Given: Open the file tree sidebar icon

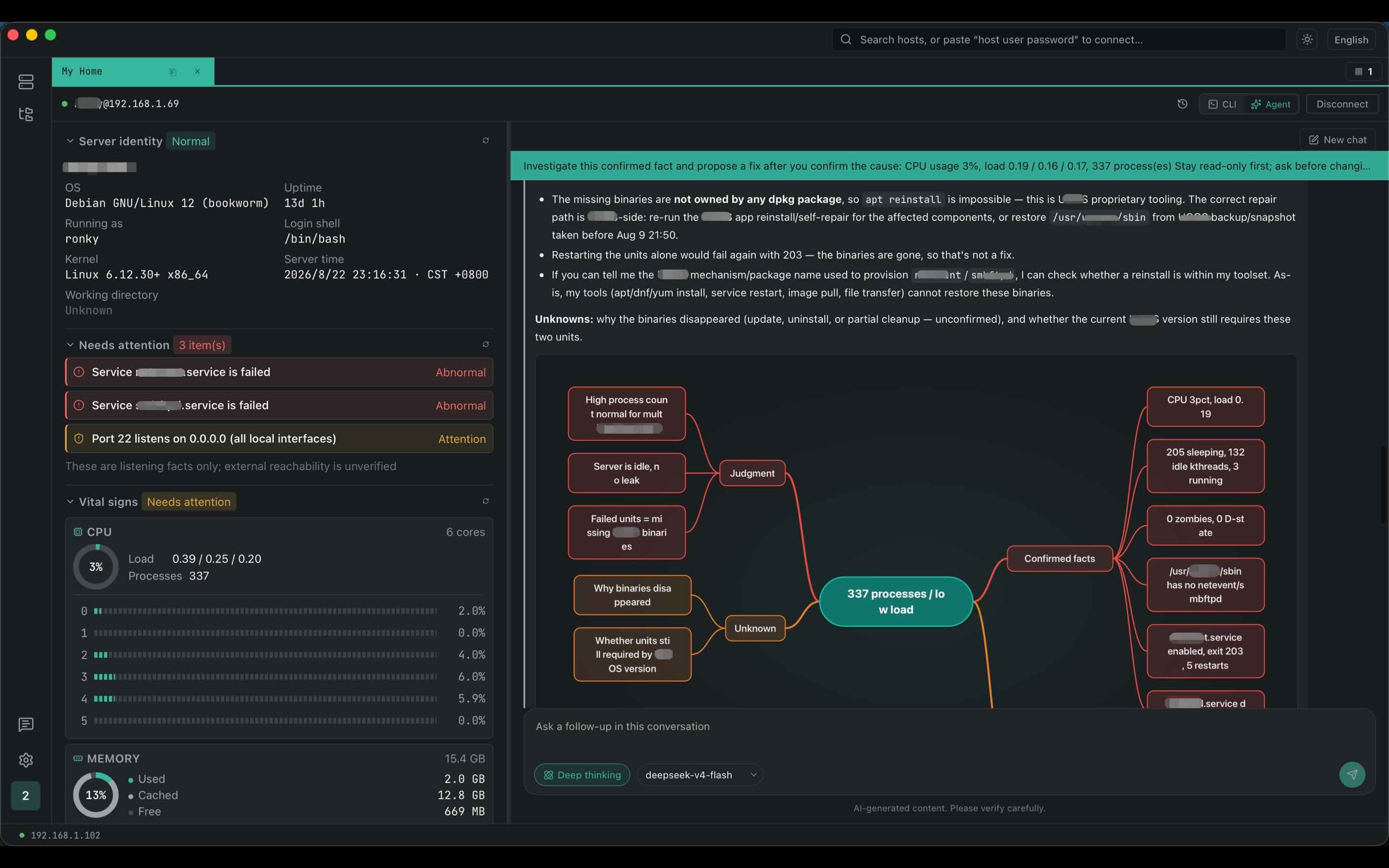Looking at the screenshot, I should point(26,114).
